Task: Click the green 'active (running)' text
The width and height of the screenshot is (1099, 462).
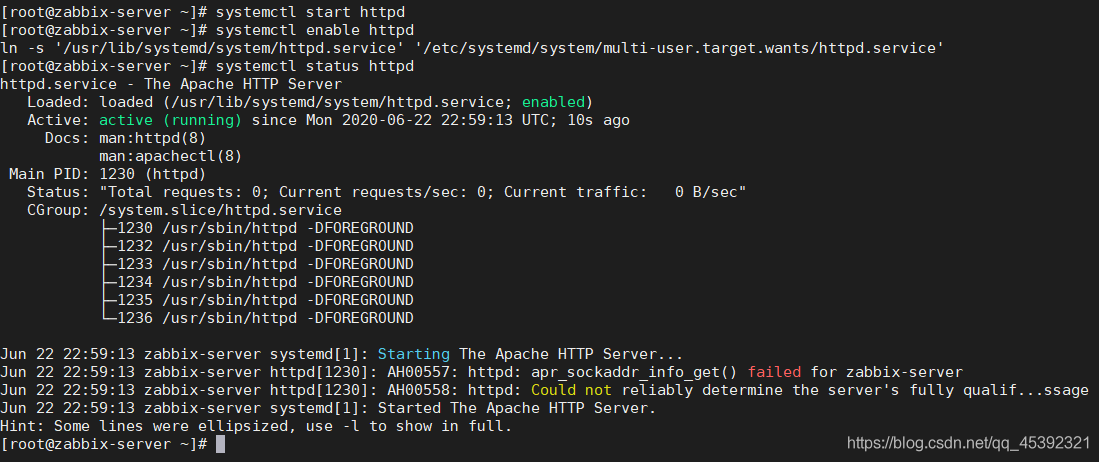Action: [170, 121]
